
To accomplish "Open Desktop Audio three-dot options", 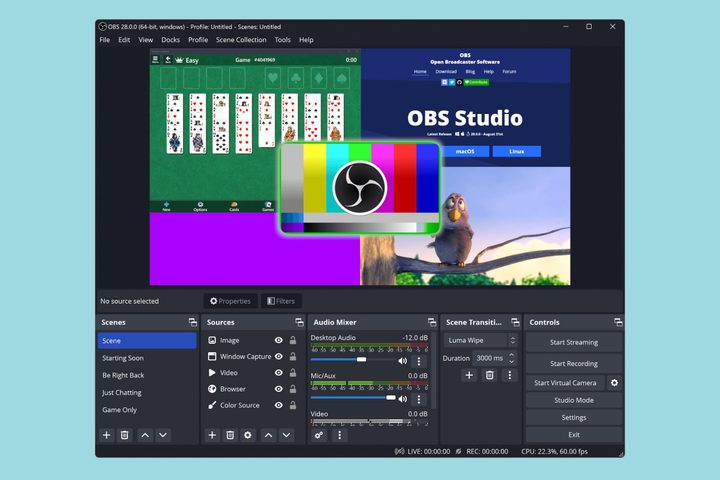I will (x=419, y=361).
